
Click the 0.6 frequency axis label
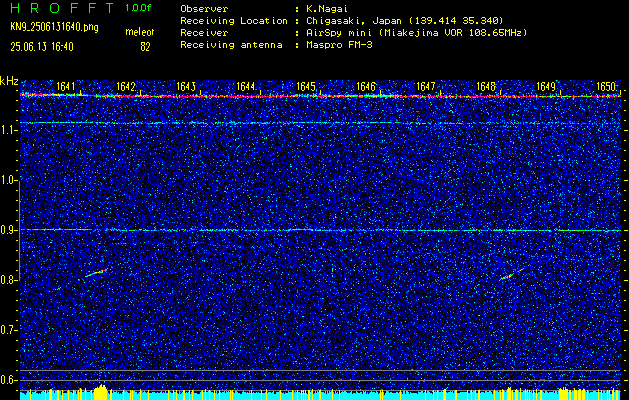coord(9,380)
